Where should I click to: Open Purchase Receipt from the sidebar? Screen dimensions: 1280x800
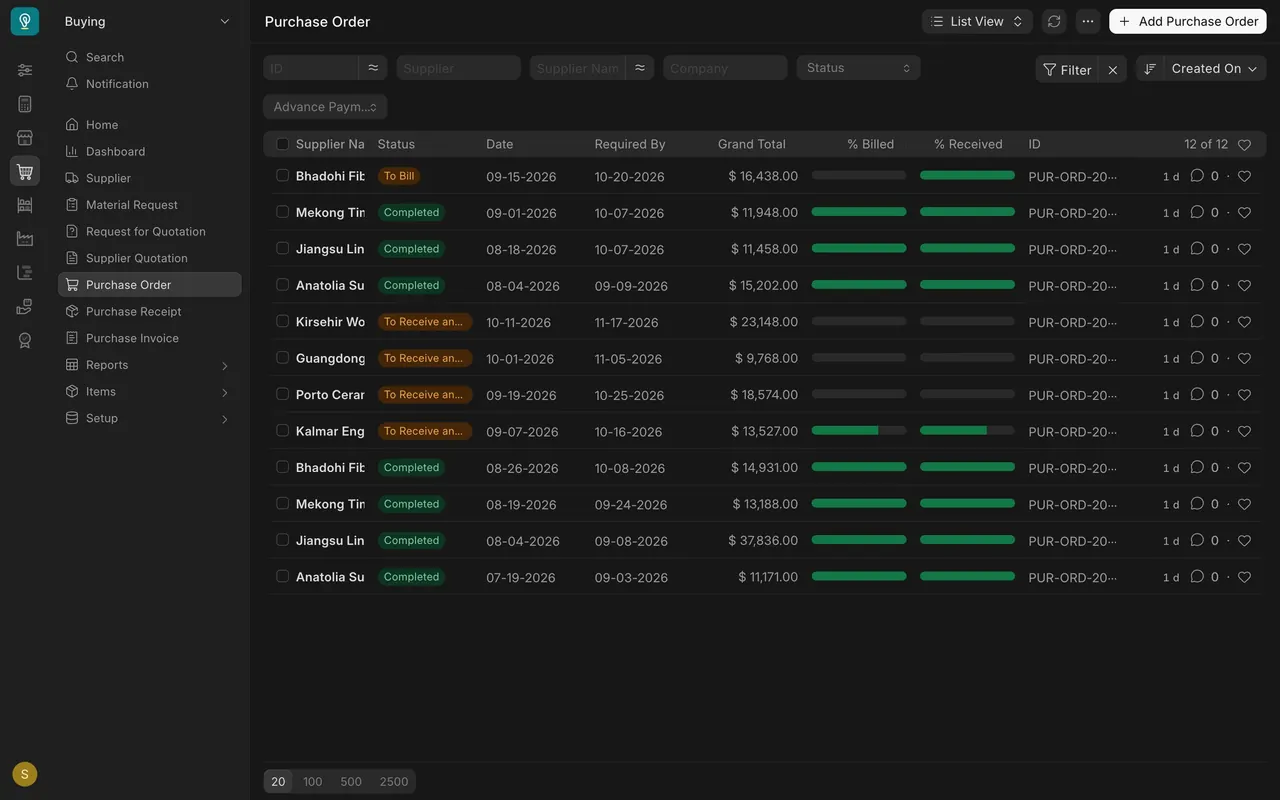[149, 311]
